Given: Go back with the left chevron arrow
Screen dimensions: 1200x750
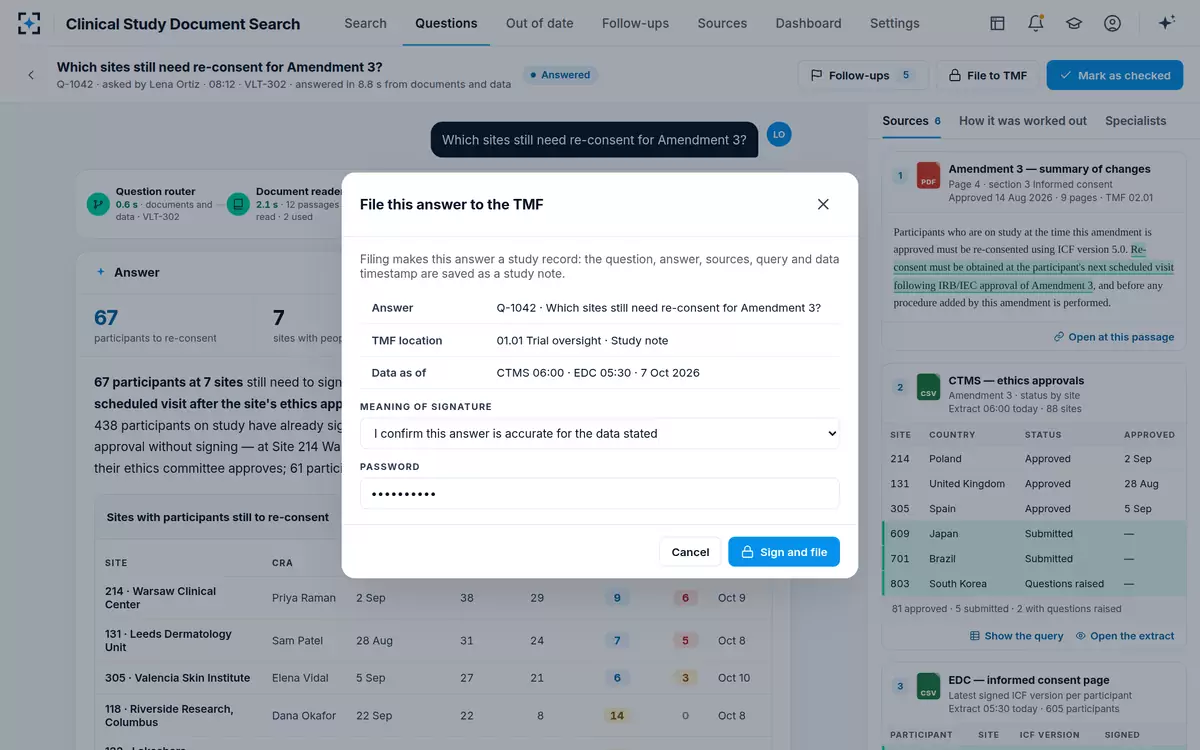Looking at the screenshot, I should coord(31,75).
